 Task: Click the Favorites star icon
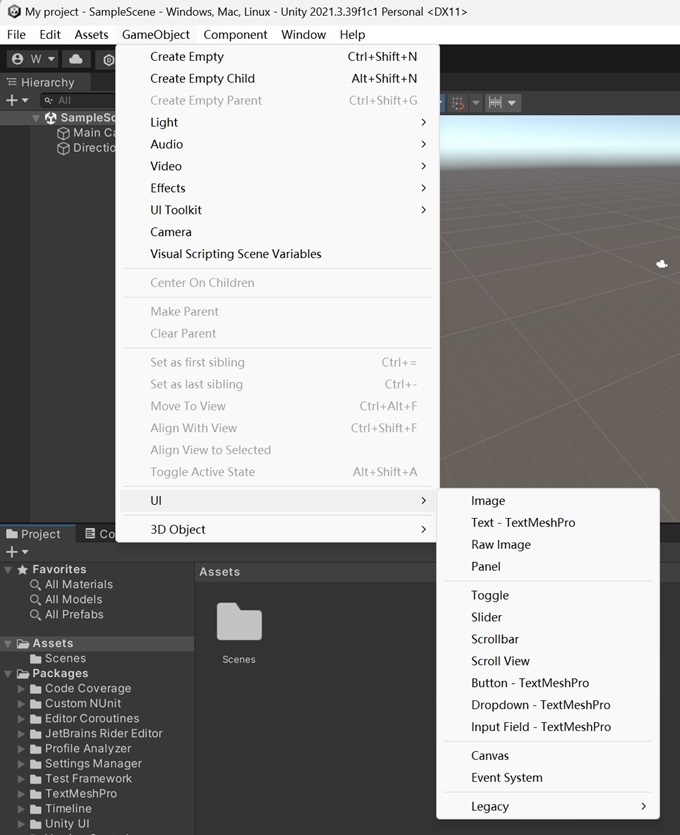click(22, 570)
